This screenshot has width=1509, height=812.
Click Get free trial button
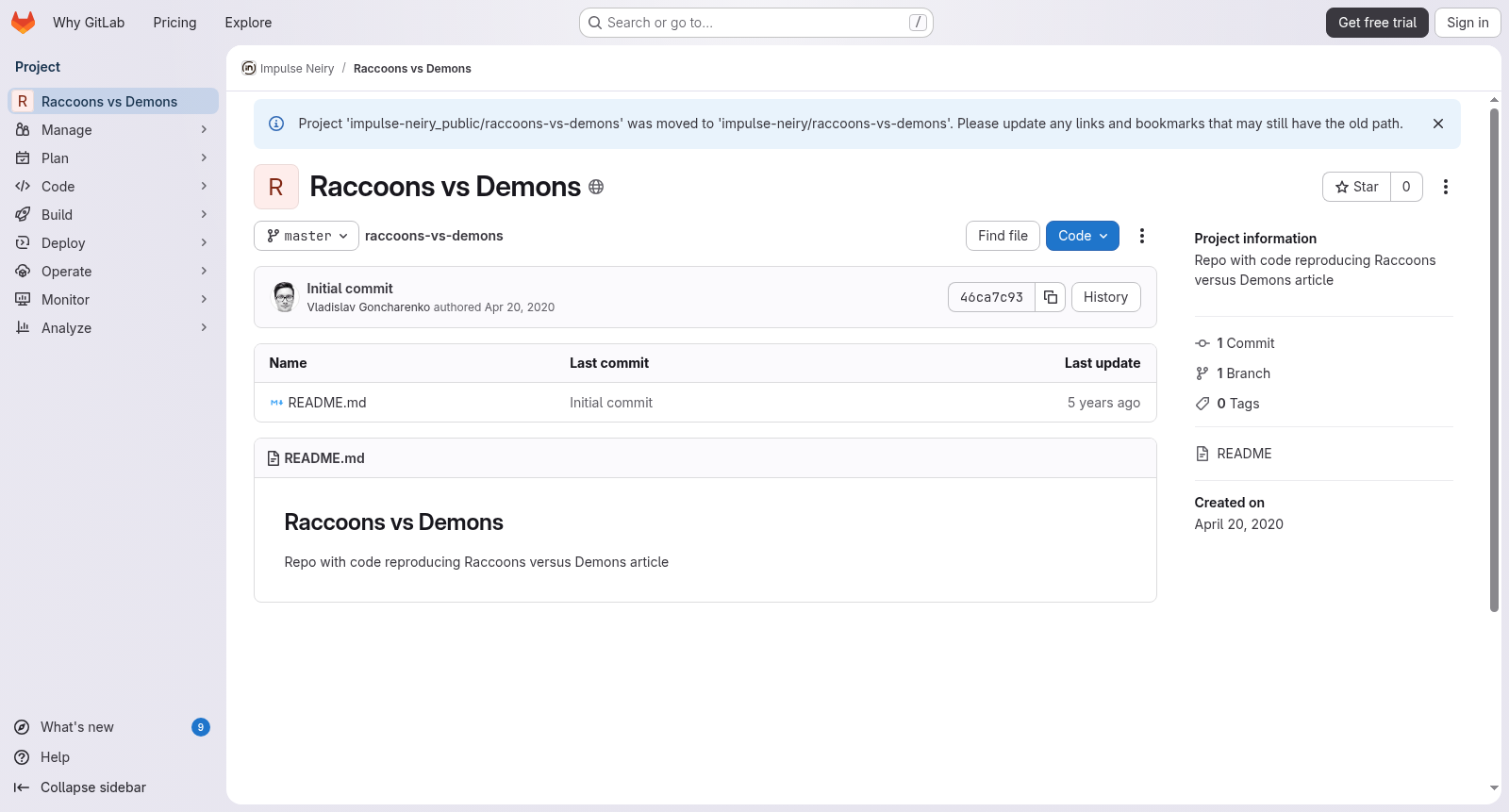pyautogui.click(x=1377, y=23)
